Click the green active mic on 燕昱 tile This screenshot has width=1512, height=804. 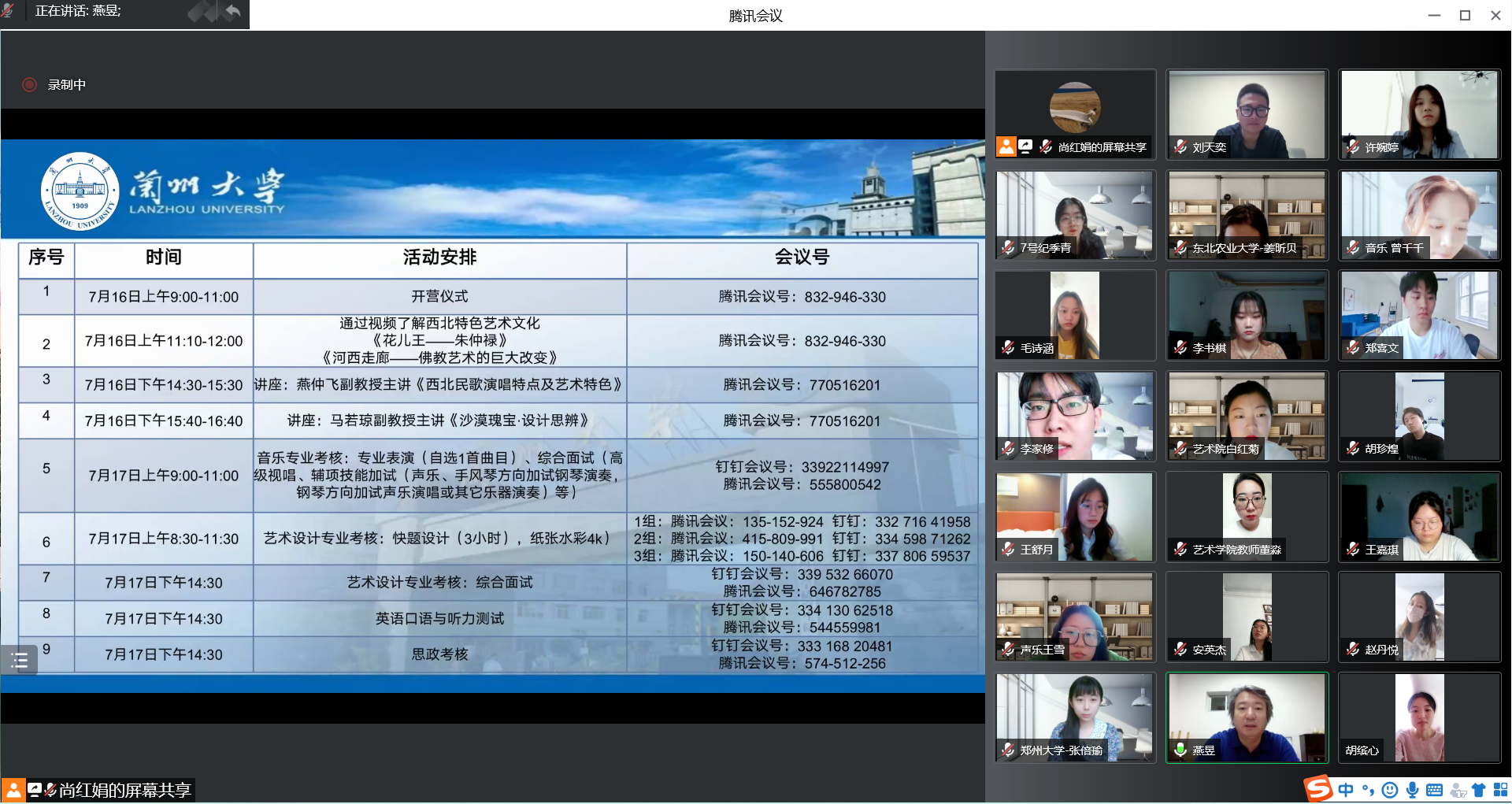tap(1180, 750)
